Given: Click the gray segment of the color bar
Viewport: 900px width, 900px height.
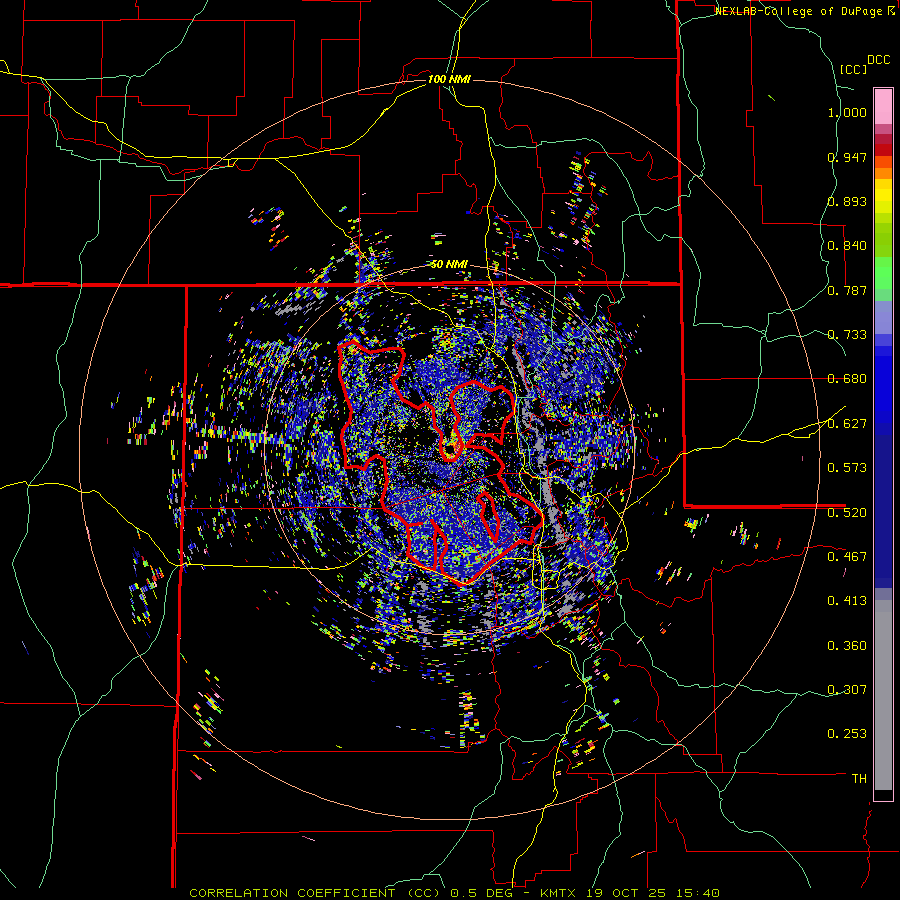Looking at the screenshot, I should (883, 695).
